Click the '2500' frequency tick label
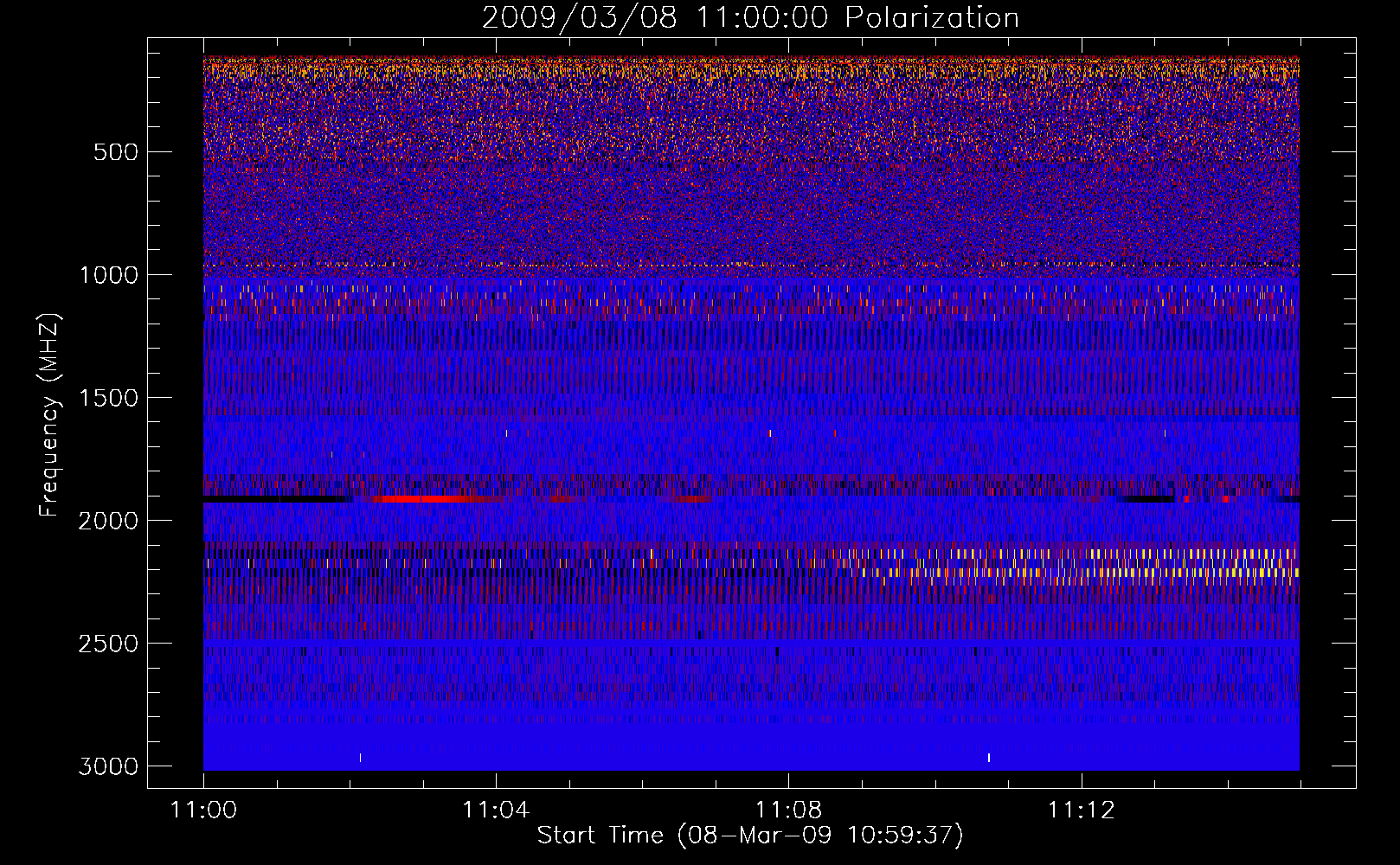 pyautogui.click(x=108, y=644)
